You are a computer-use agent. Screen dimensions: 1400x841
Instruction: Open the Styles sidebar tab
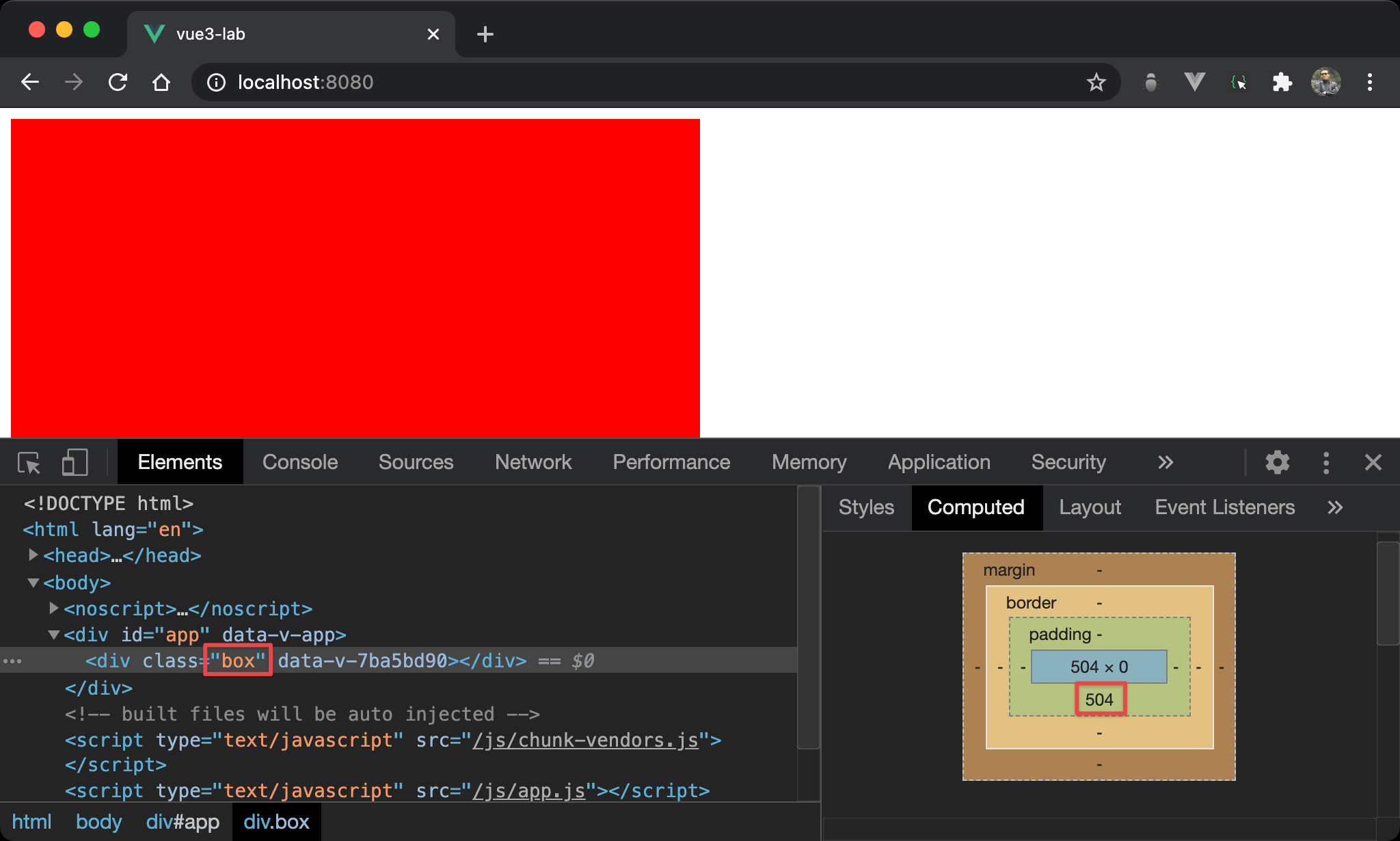coord(866,507)
